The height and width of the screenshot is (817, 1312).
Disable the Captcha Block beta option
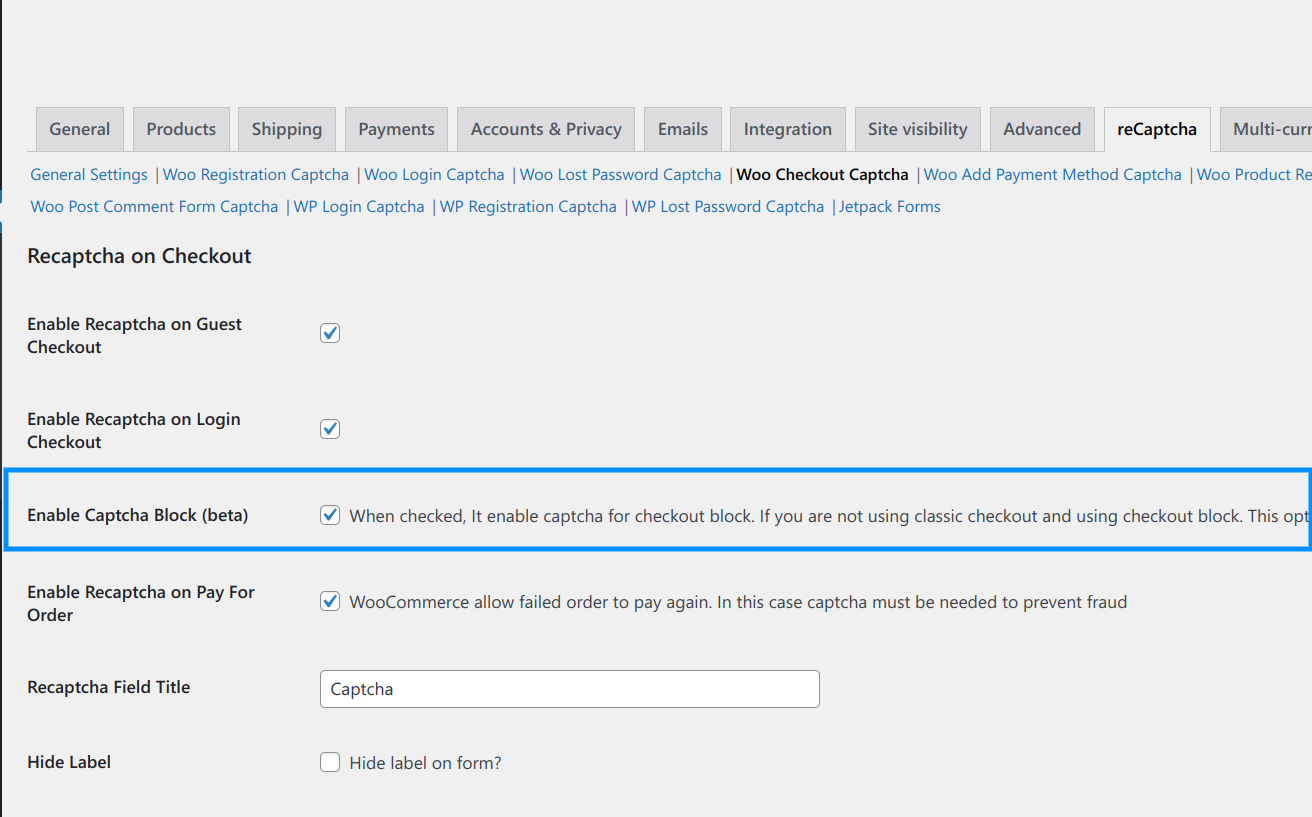[x=329, y=515]
